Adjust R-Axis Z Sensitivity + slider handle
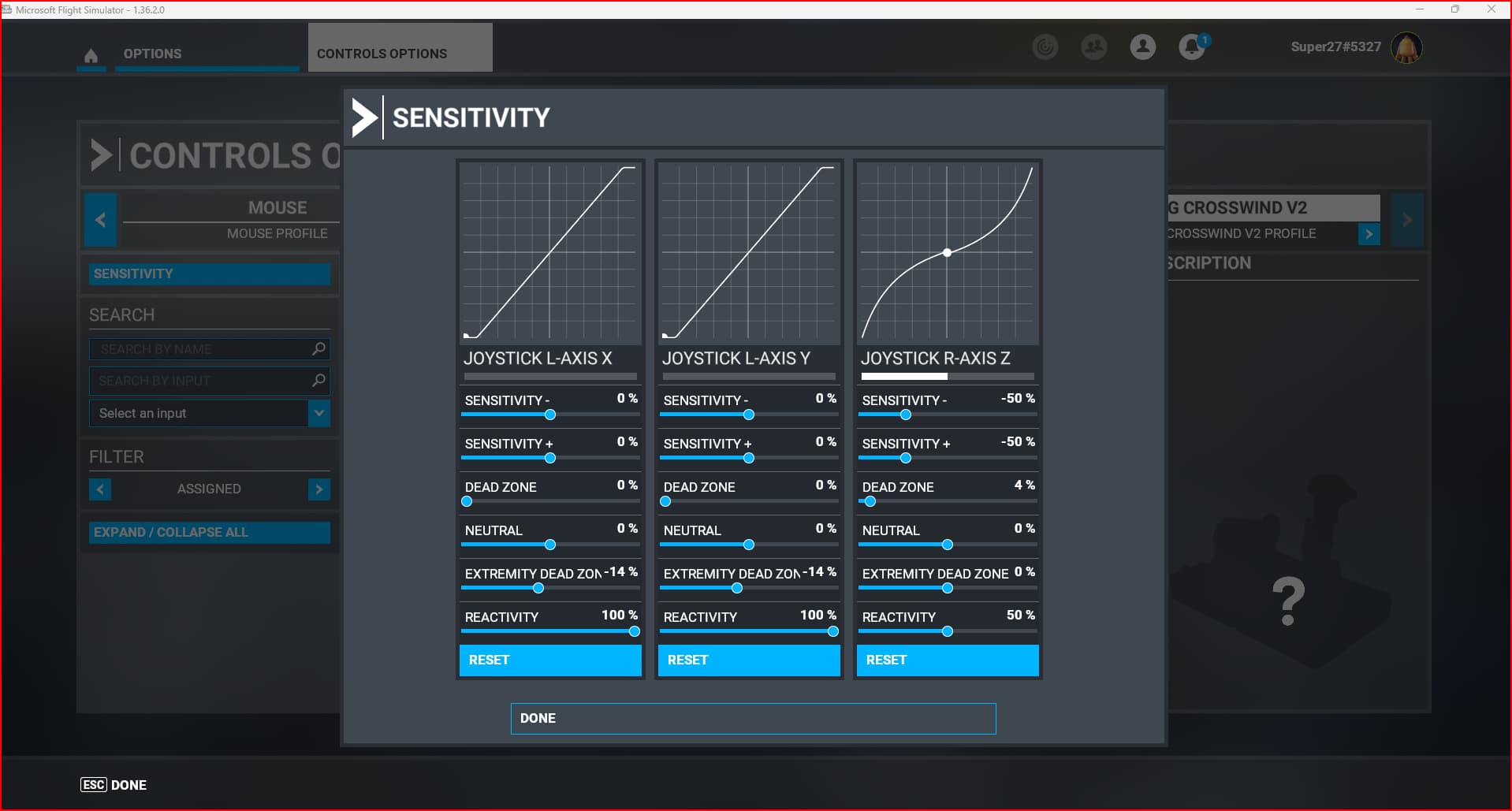Viewport: 1512px width, 811px height. [906, 458]
